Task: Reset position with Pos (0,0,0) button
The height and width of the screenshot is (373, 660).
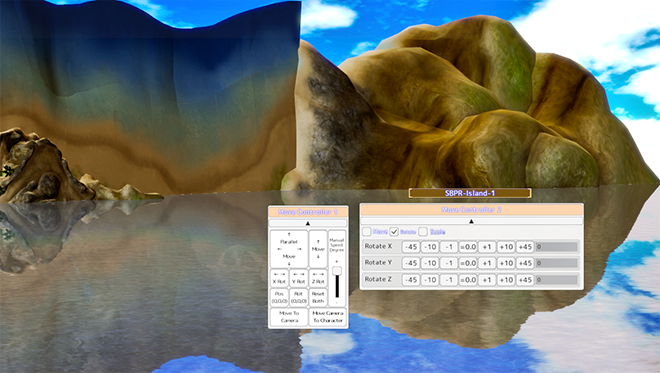Action: 279,297
